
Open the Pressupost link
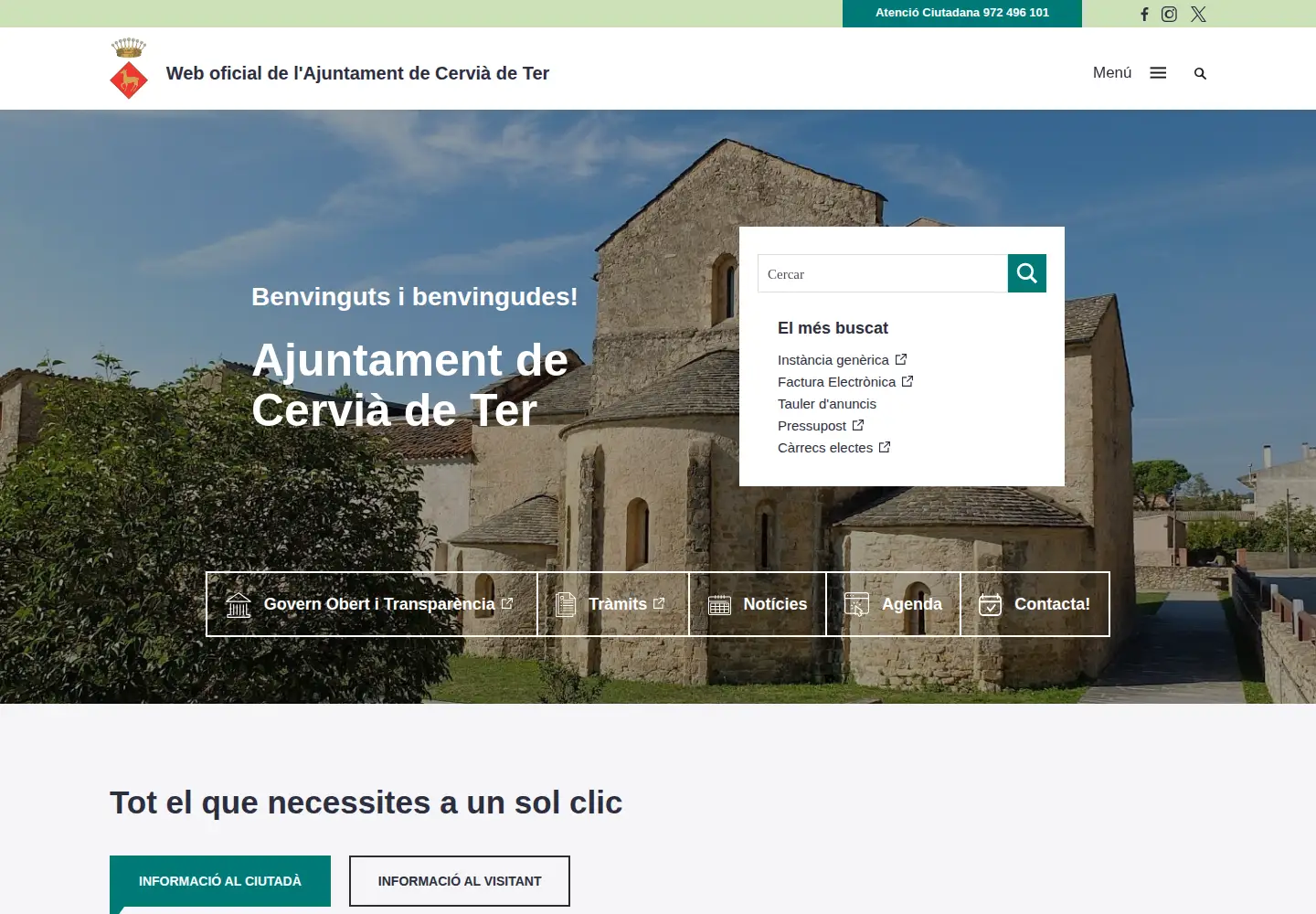pyautogui.click(x=812, y=426)
